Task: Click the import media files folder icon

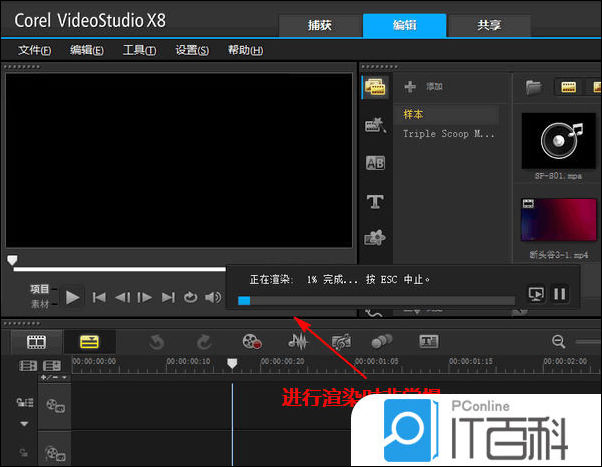Action: click(534, 87)
